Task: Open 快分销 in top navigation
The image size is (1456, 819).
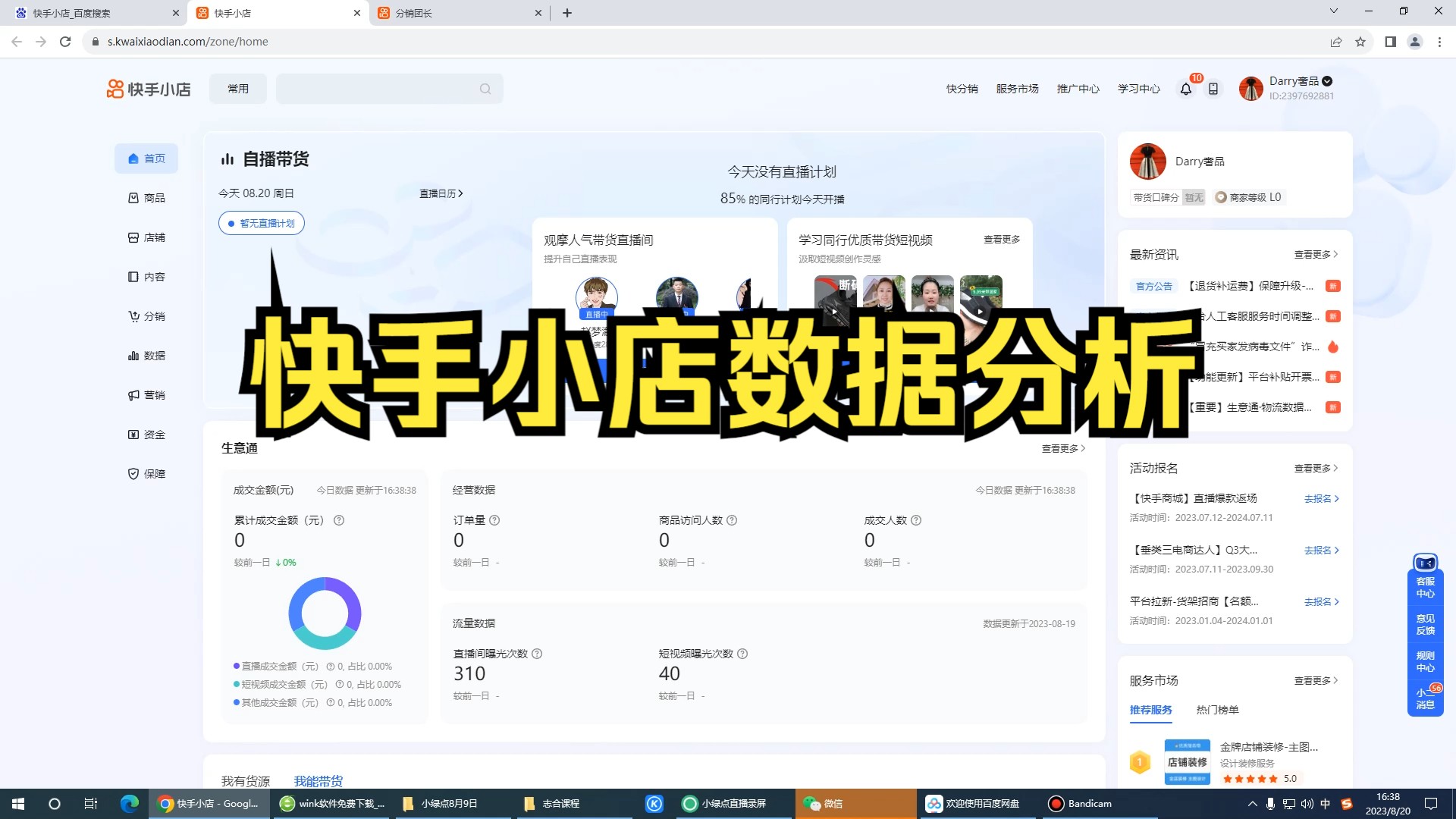Action: (x=962, y=89)
